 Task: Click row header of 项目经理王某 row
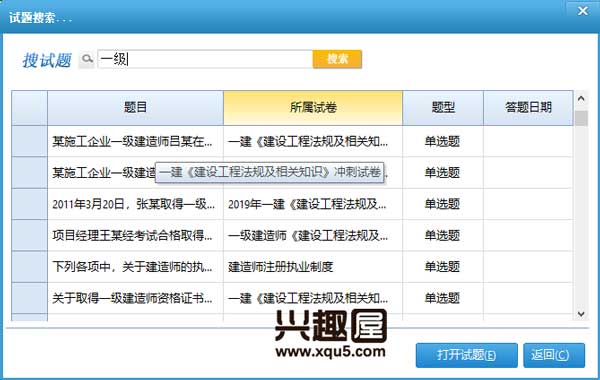coord(29,235)
